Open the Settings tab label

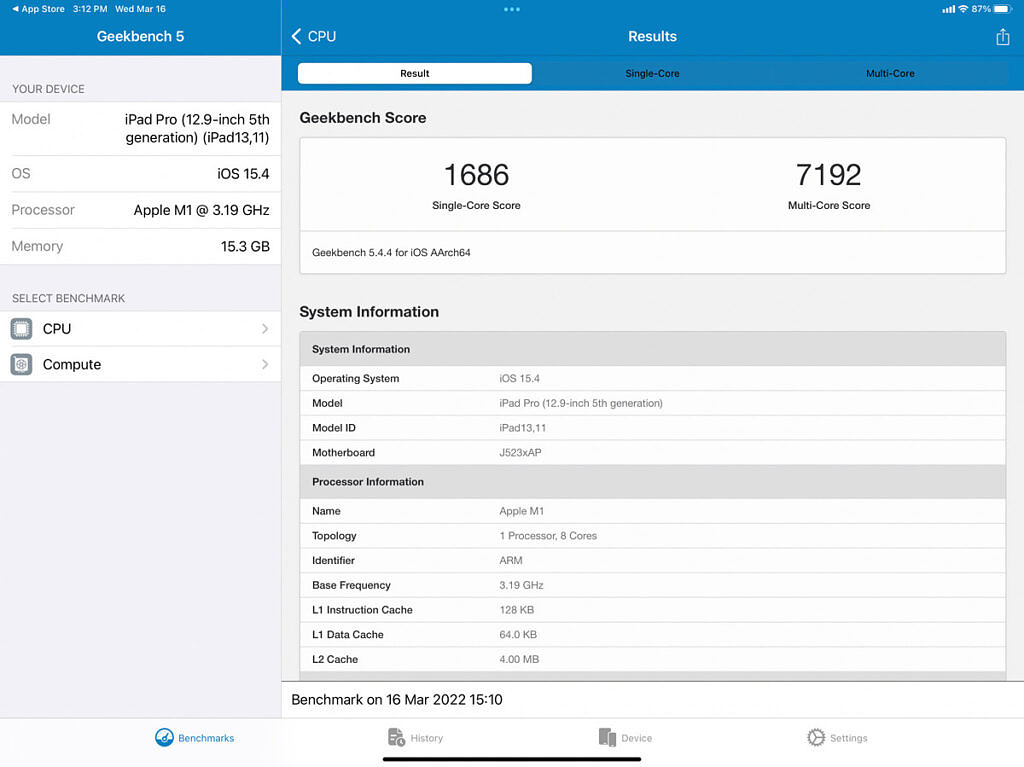point(848,738)
